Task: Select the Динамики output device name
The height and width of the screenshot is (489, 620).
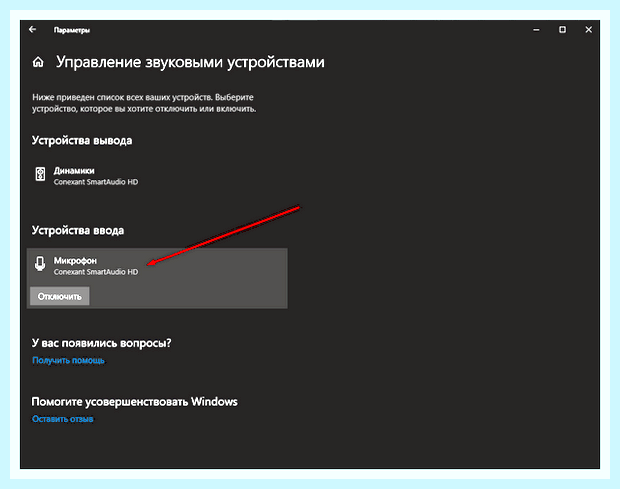Action: 74,171
